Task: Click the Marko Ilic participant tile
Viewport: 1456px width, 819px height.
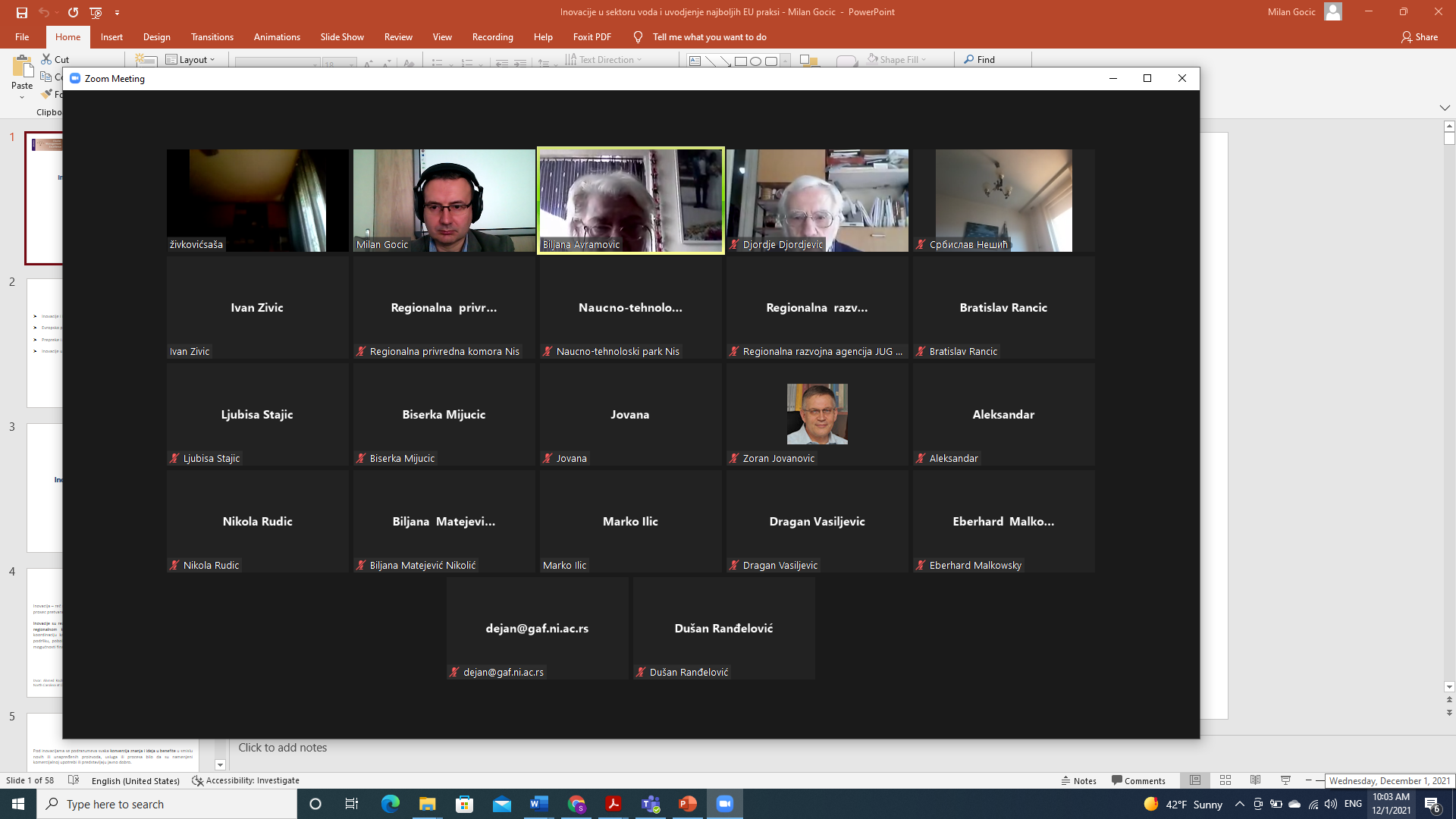Action: [x=631, y=521]
